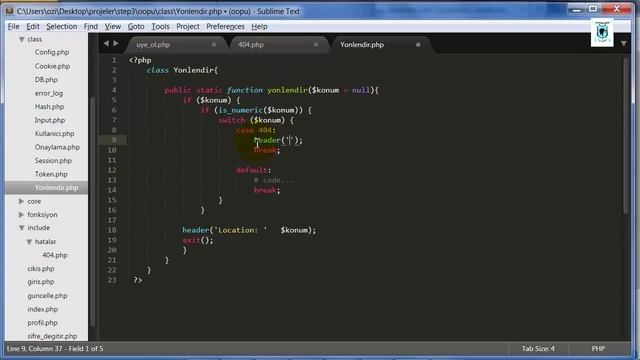Open Session.php in sidebar
The height and width of the screenshot is (360, 640).
53,160
